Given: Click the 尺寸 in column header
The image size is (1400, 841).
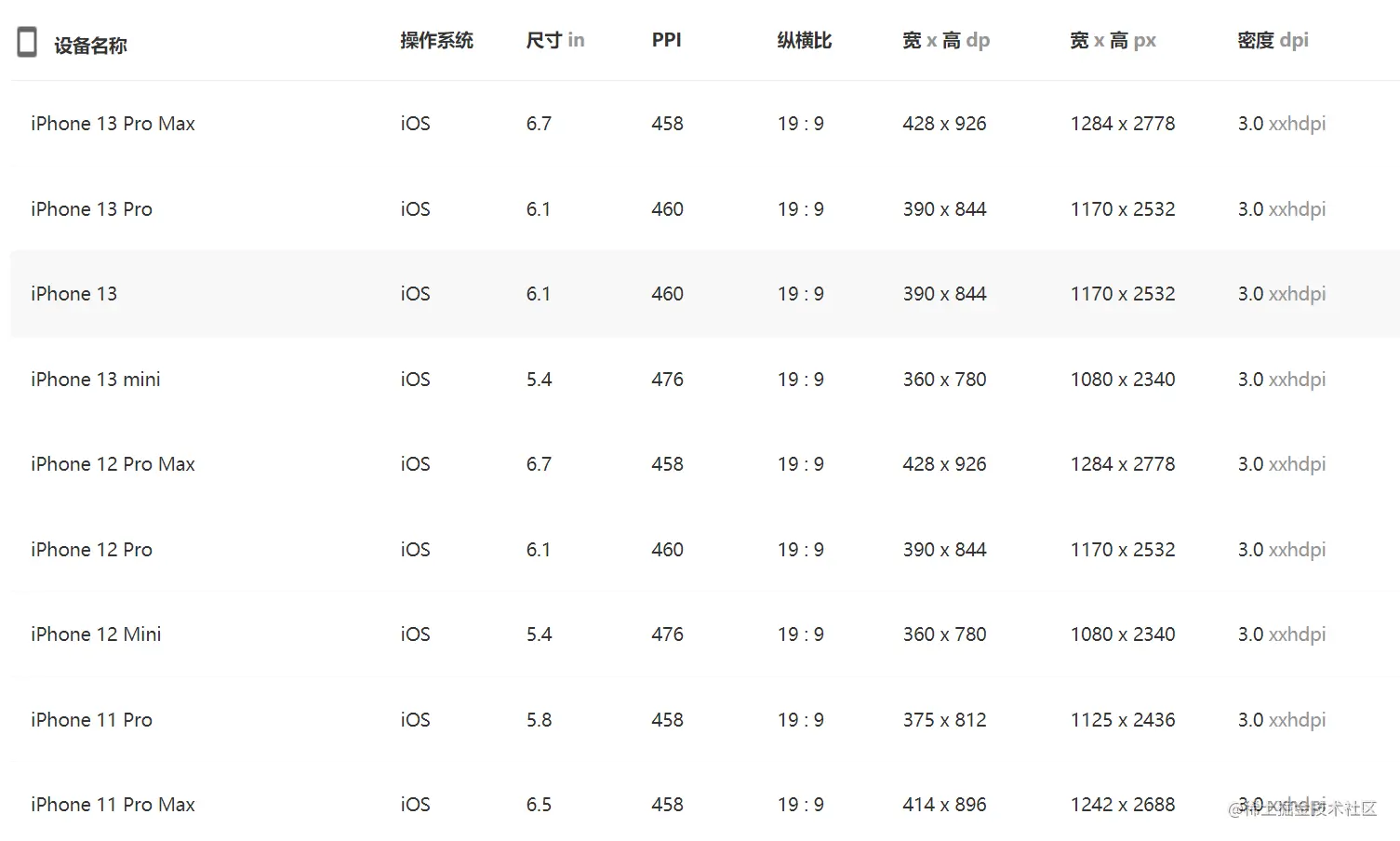Looking at the screenshot, I should point(554,40).
